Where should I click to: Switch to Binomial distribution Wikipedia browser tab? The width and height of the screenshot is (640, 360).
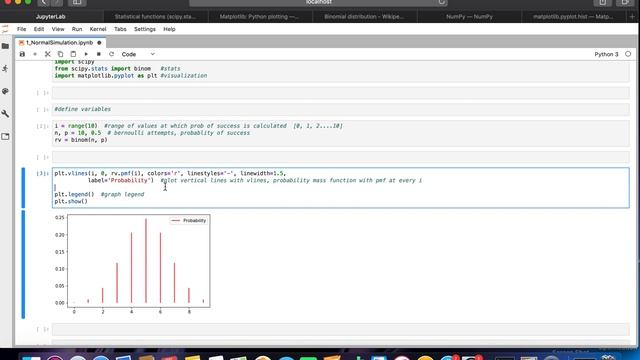point(364,17)
